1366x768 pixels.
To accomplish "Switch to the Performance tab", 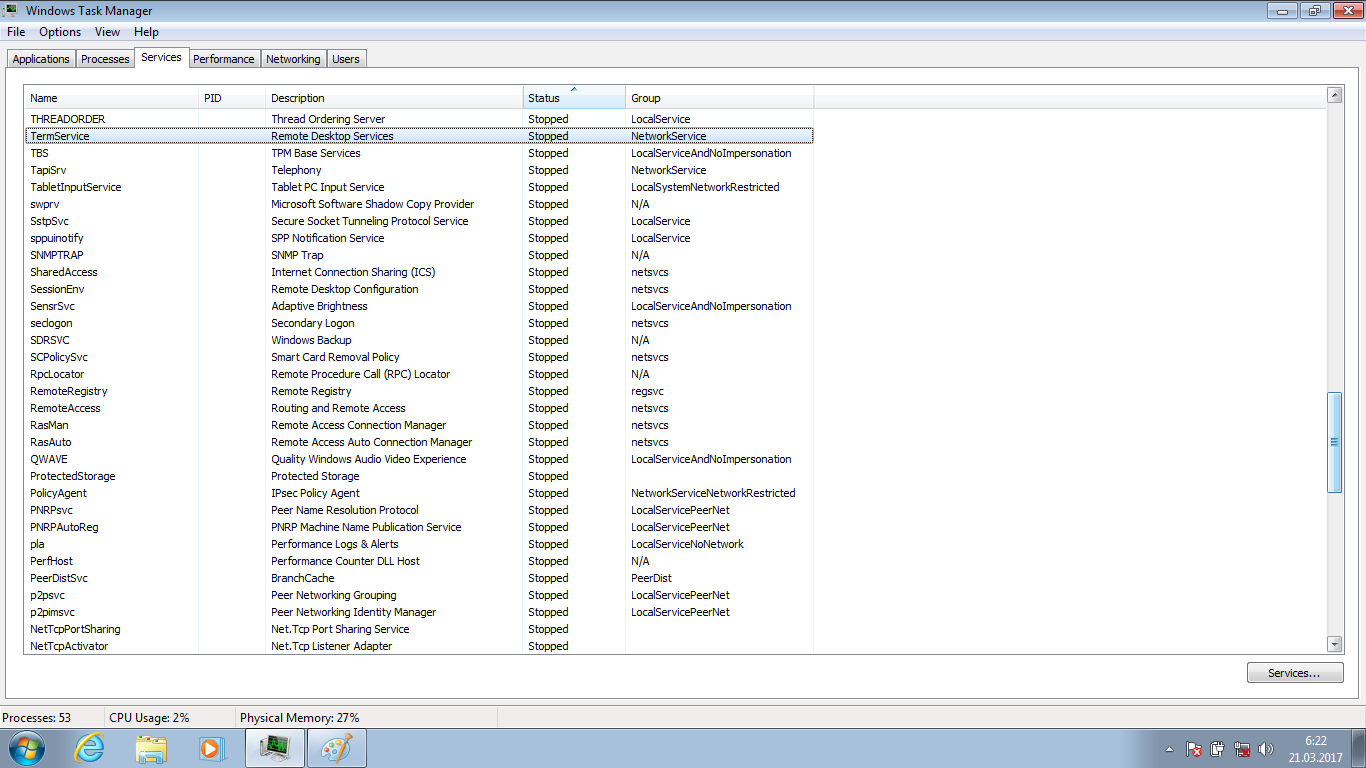I will [x=223, y=59].
